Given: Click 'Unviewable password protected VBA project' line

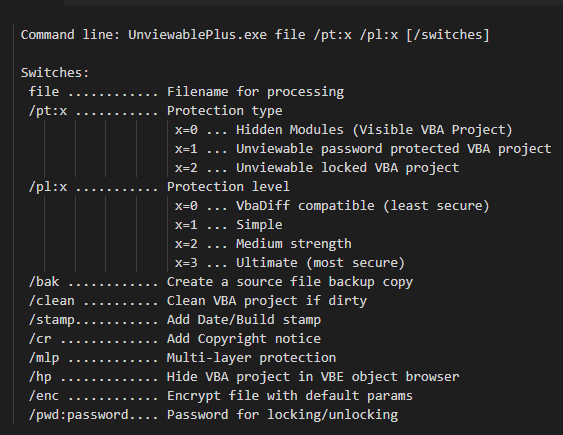Looking at the screenshot, I should 363,149.
